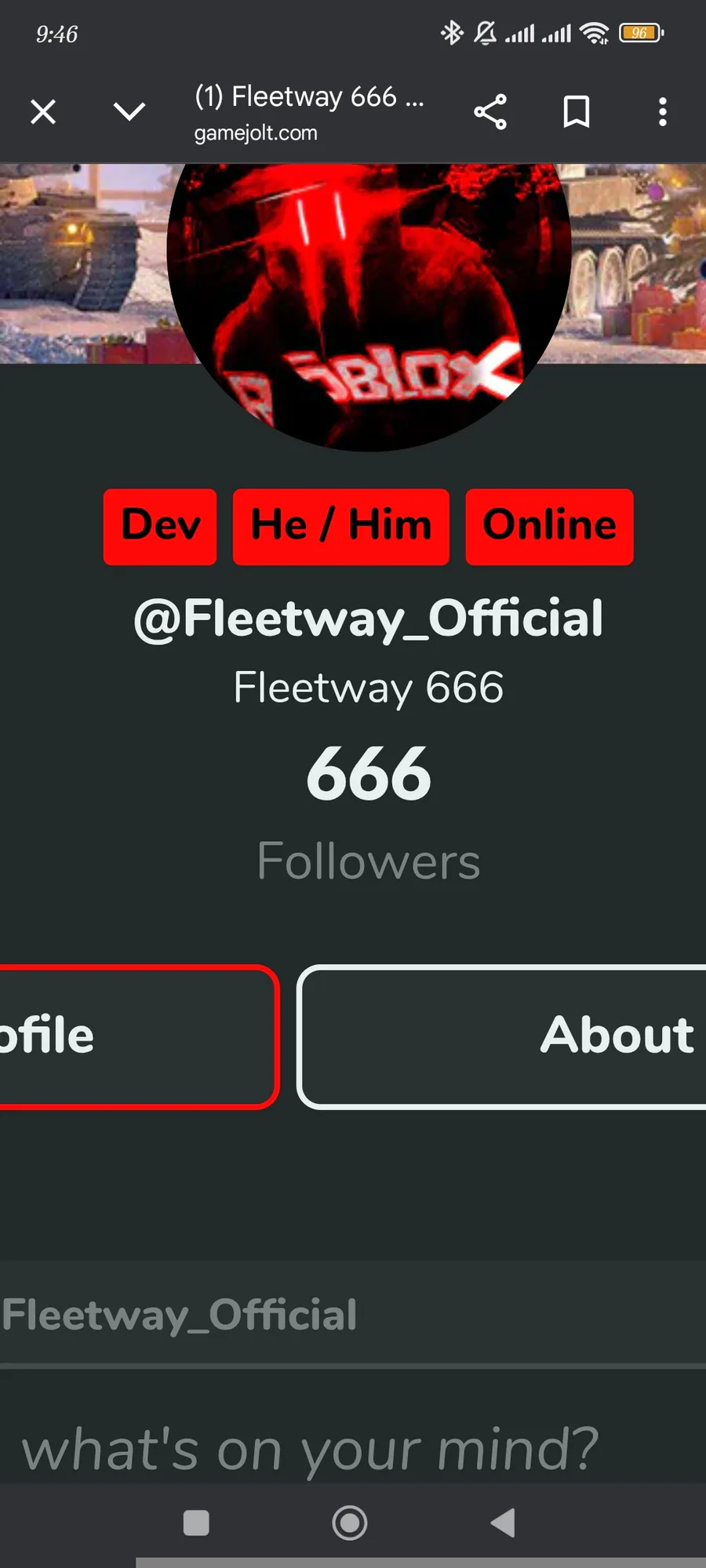The height and width of the screenshot is (1568, 706).
Task: Tap the Online status badge
Action: point(550,526)
